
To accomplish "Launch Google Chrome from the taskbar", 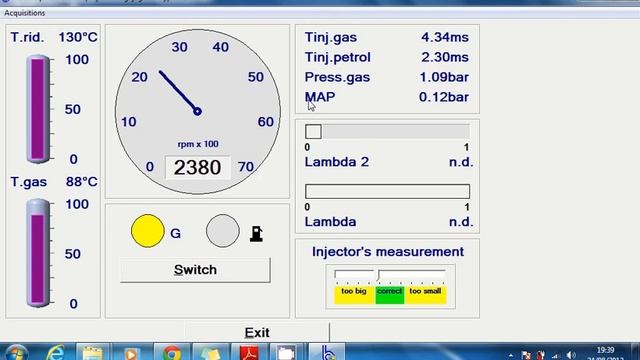I will coord(172,353).
